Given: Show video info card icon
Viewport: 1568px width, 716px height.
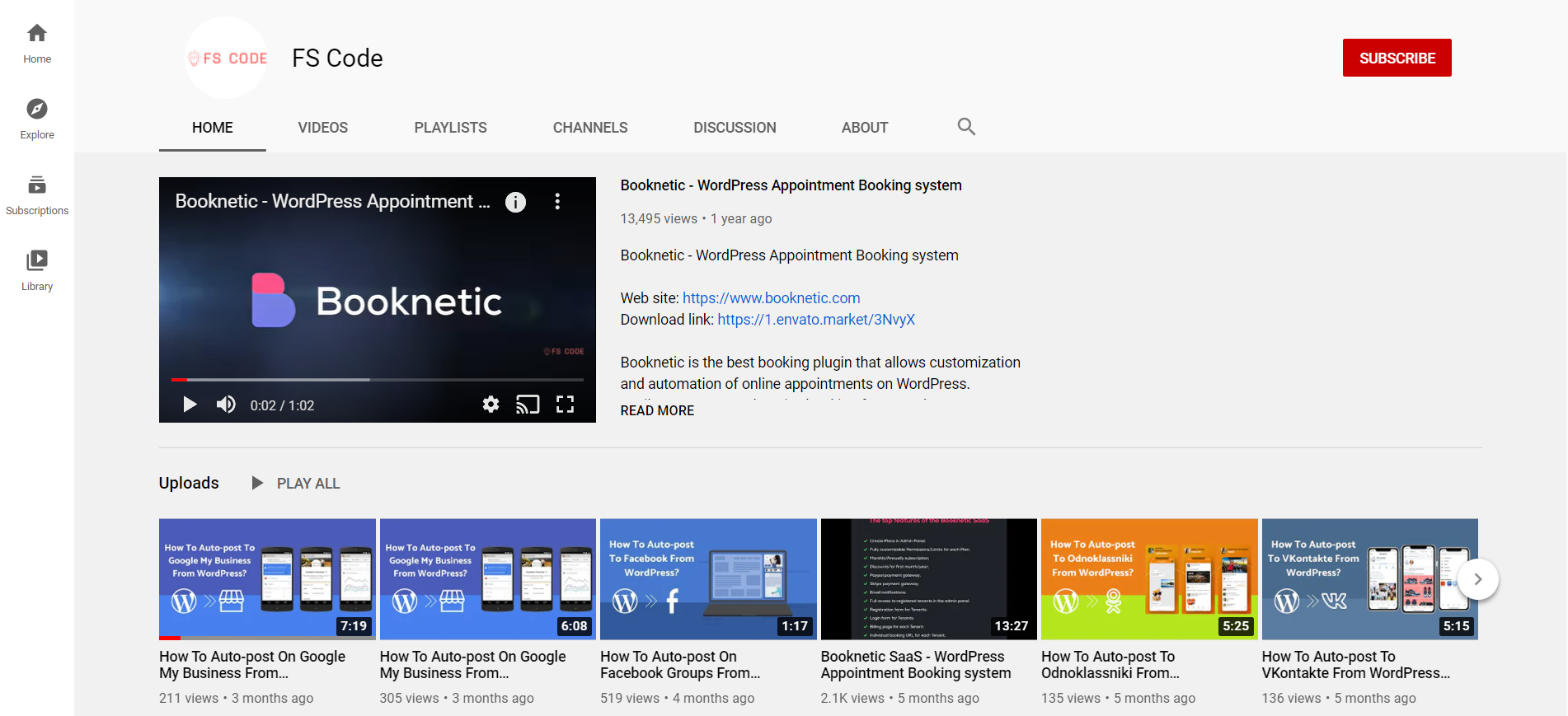Looking at the screenshot, I should click(x=515, y=202).
